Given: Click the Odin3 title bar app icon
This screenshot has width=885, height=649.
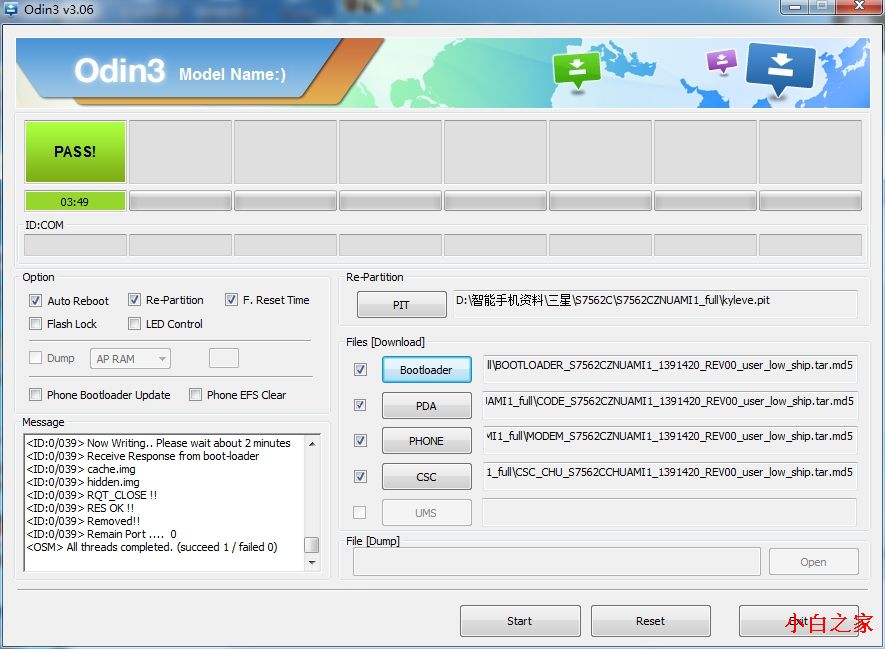Looking at the screenshot, I should (11, 9).
